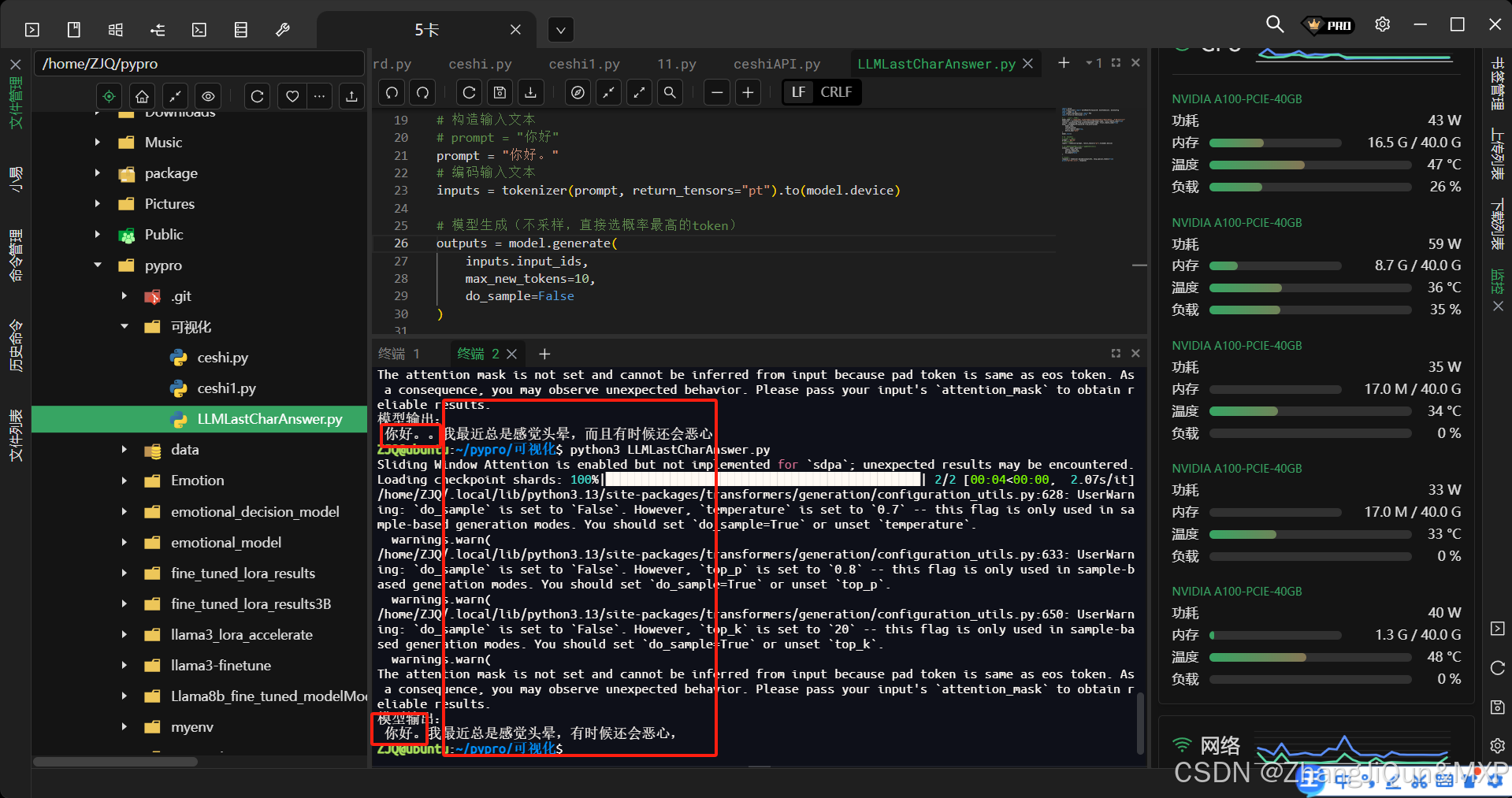Open the global search magnifier in title bar
The image size is (1512, 798).
[1274, 24]
